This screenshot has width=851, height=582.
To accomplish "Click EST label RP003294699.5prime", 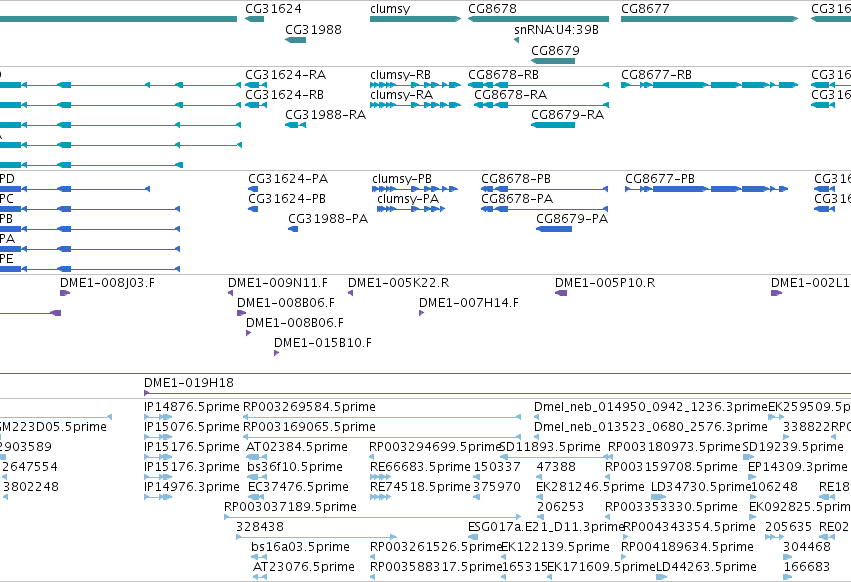I will tap(435, 447).
